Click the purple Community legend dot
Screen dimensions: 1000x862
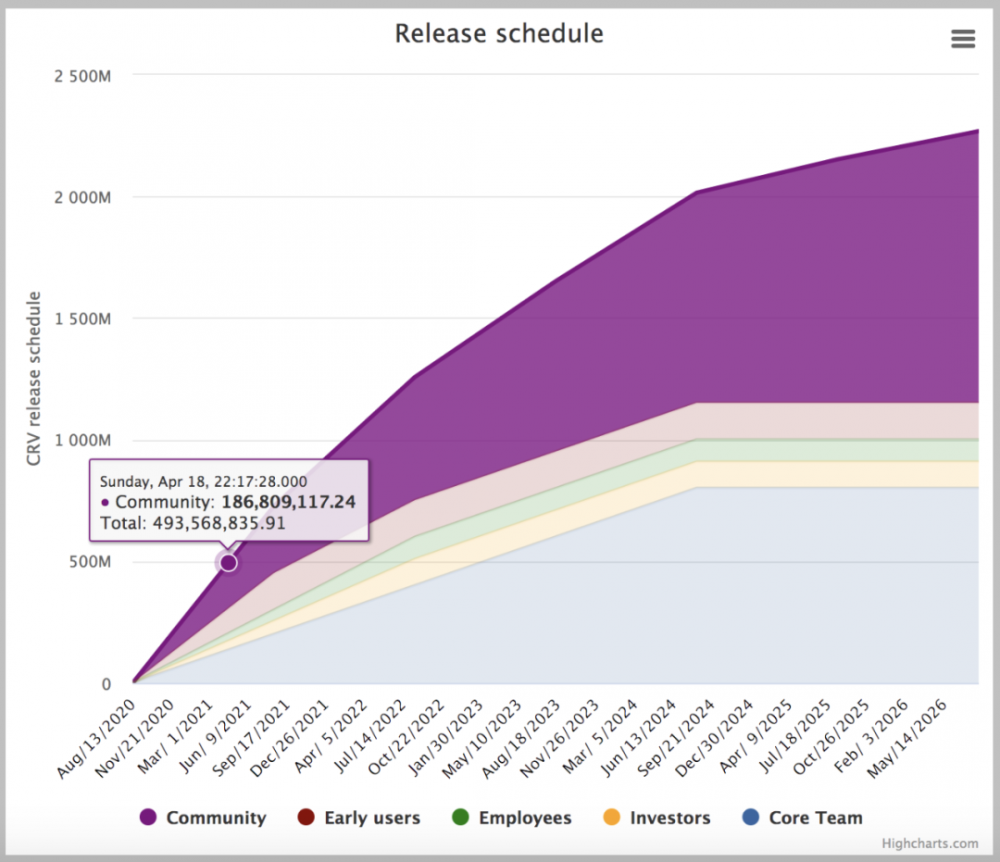[x=148, y=817]
